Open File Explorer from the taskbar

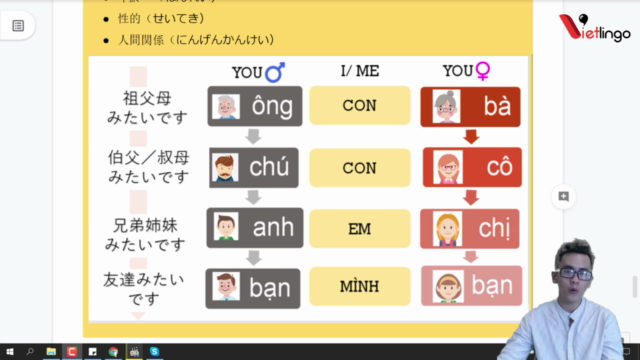click(x=51, y=351)
